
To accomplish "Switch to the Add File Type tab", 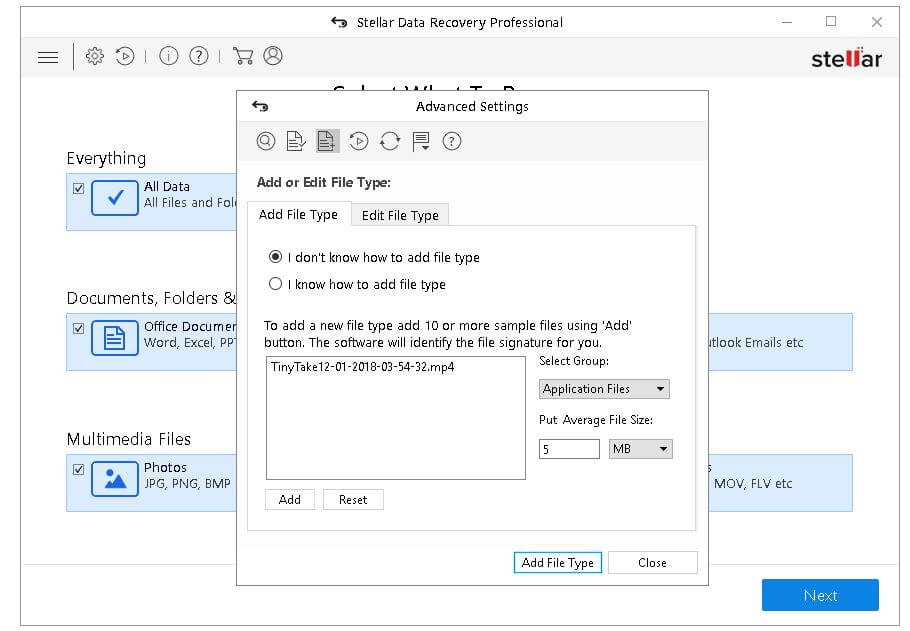I will pos(298,214).
